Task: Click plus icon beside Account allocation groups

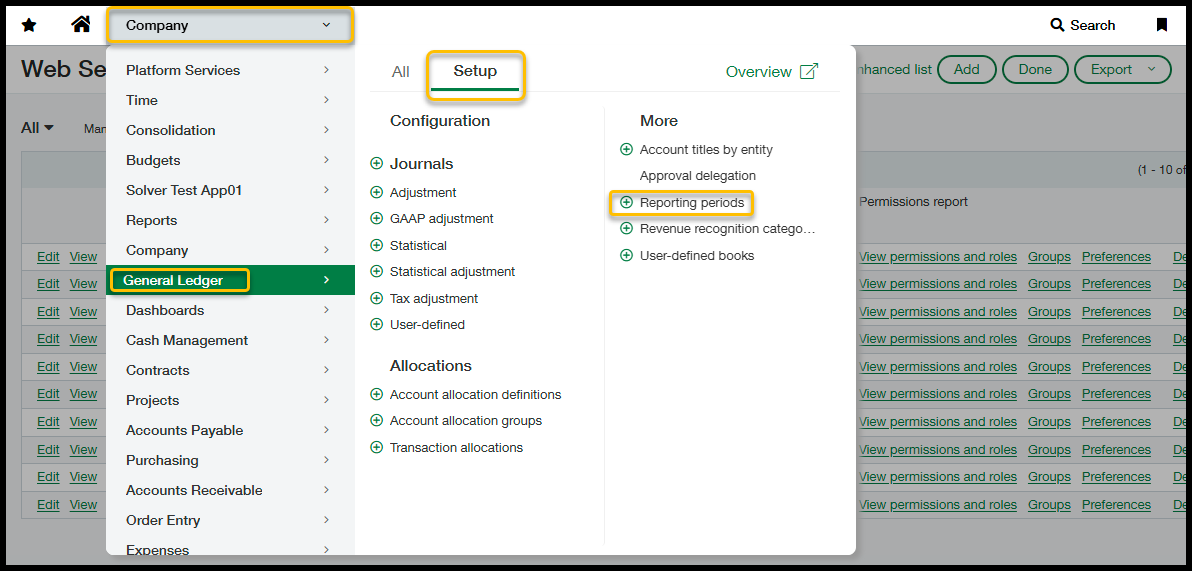Action: (377, 421)
